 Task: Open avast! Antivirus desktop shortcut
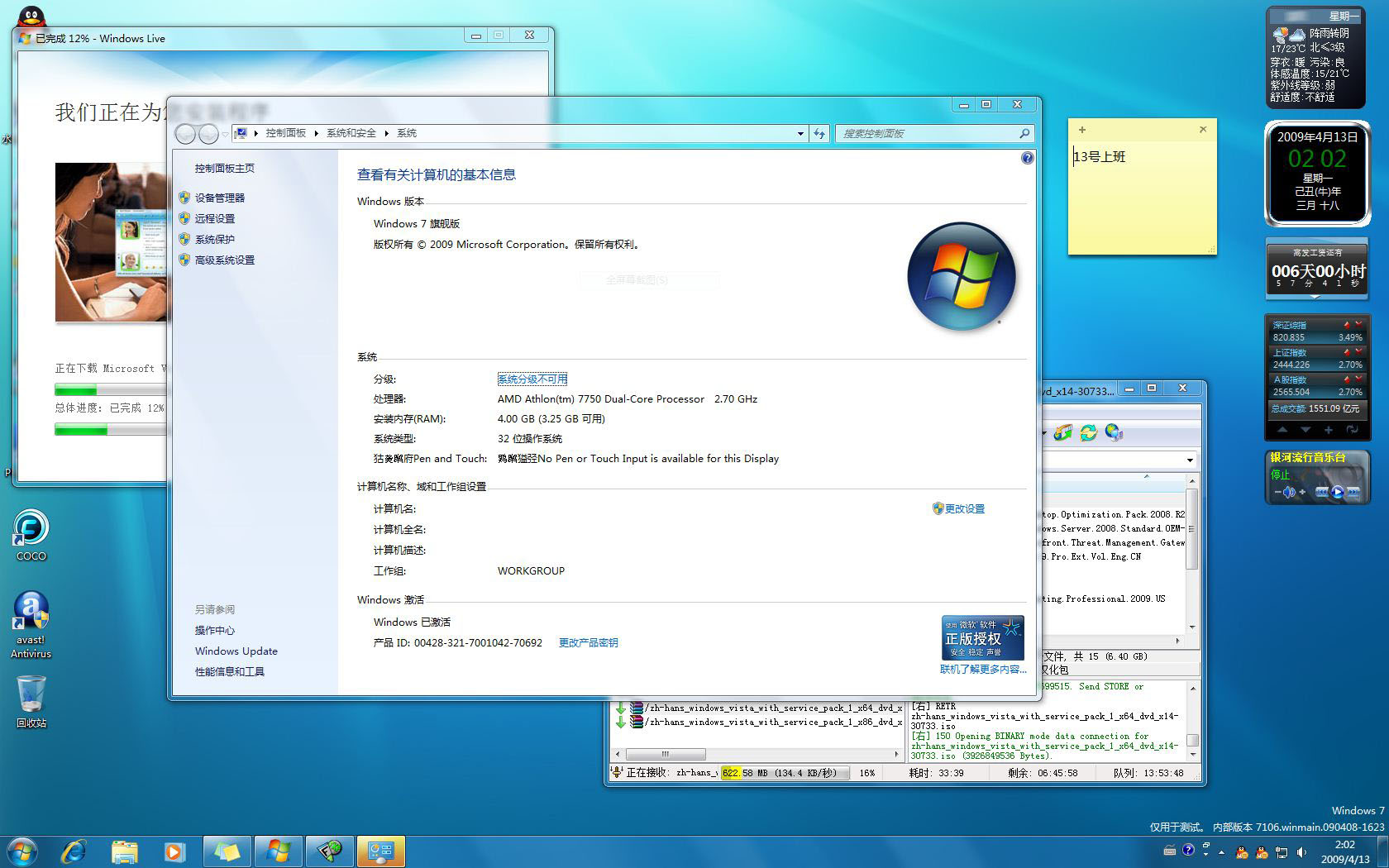point(31,624)
